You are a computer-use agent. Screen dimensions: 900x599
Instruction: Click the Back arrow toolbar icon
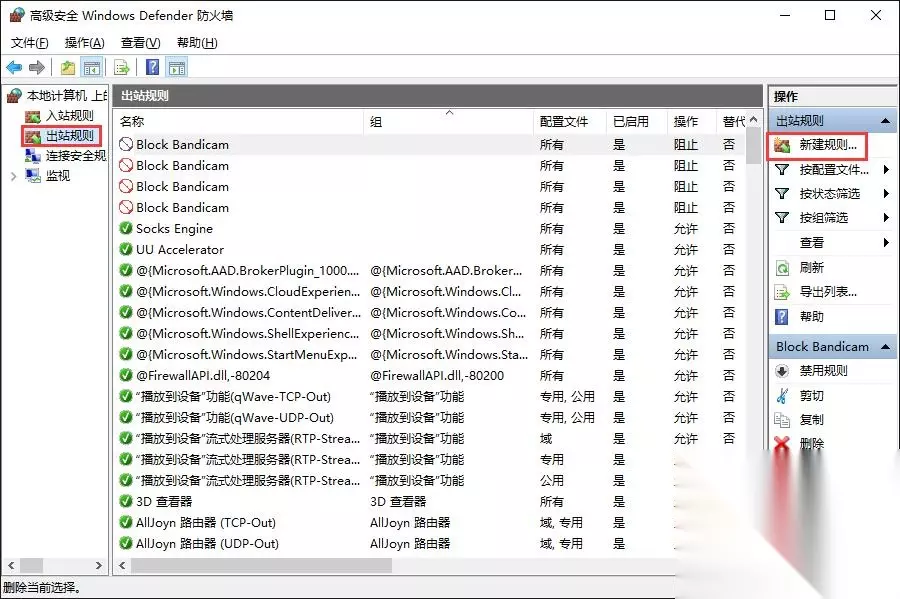(14, 68)
